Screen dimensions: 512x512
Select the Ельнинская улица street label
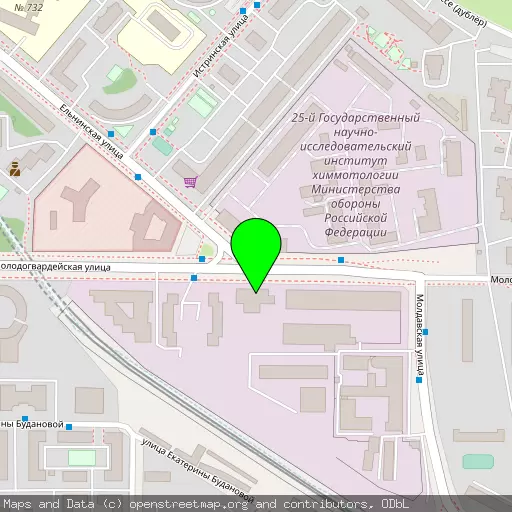click(x=91, y=131)
